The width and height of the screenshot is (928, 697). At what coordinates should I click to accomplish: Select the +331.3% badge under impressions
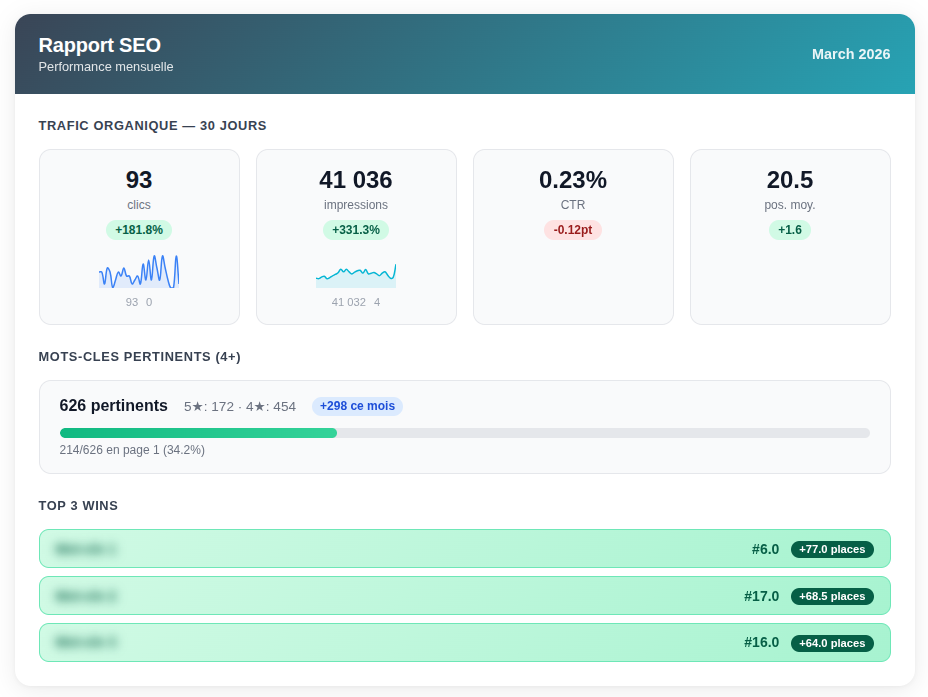point(356,230)
